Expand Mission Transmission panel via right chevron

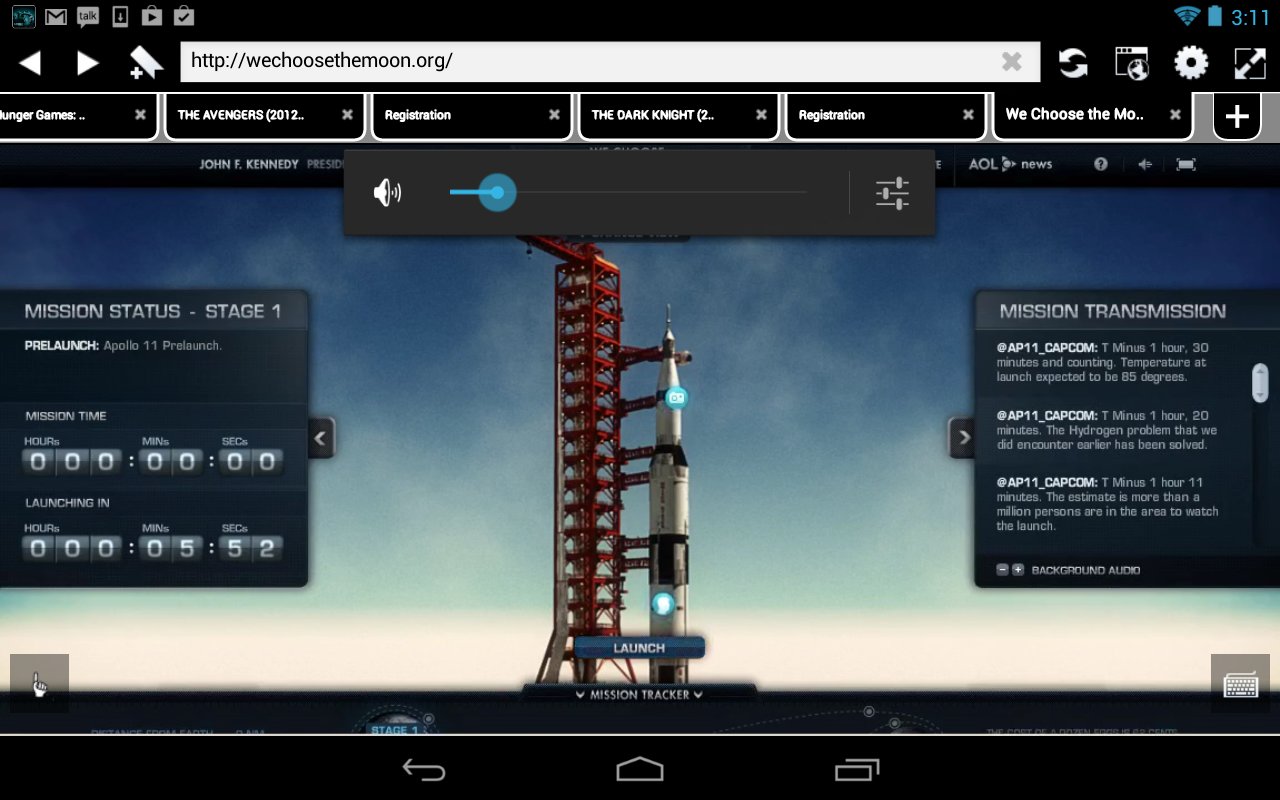point(962,438)
